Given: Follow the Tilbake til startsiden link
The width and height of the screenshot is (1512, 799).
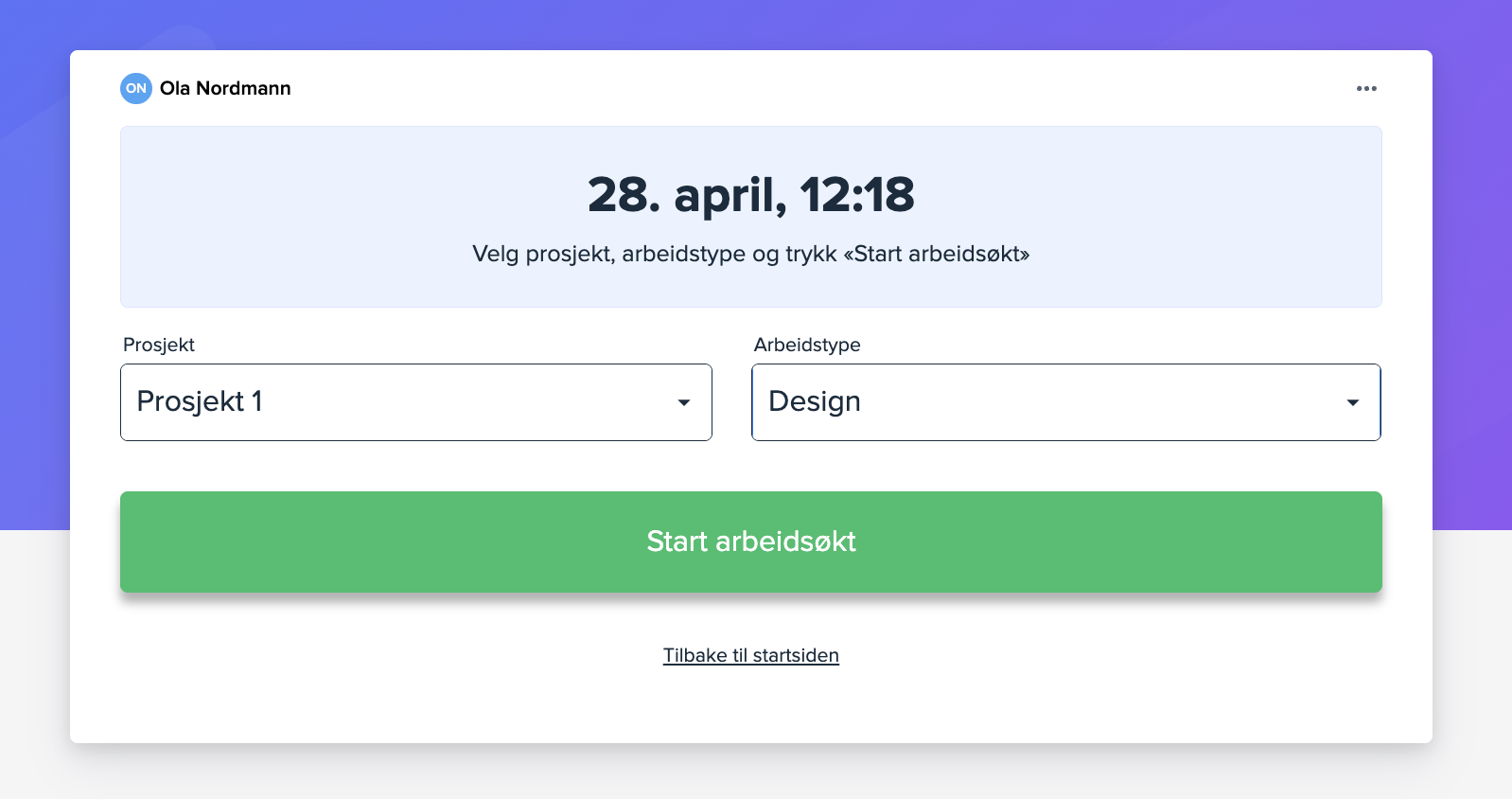Looking at the screenshot, I should [751, 655].
